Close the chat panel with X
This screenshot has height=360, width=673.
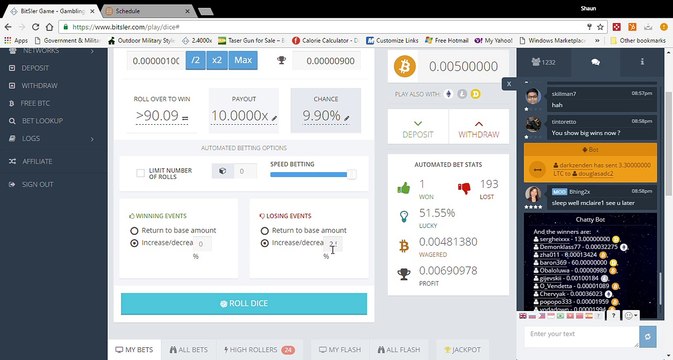(x=509, y=84)
